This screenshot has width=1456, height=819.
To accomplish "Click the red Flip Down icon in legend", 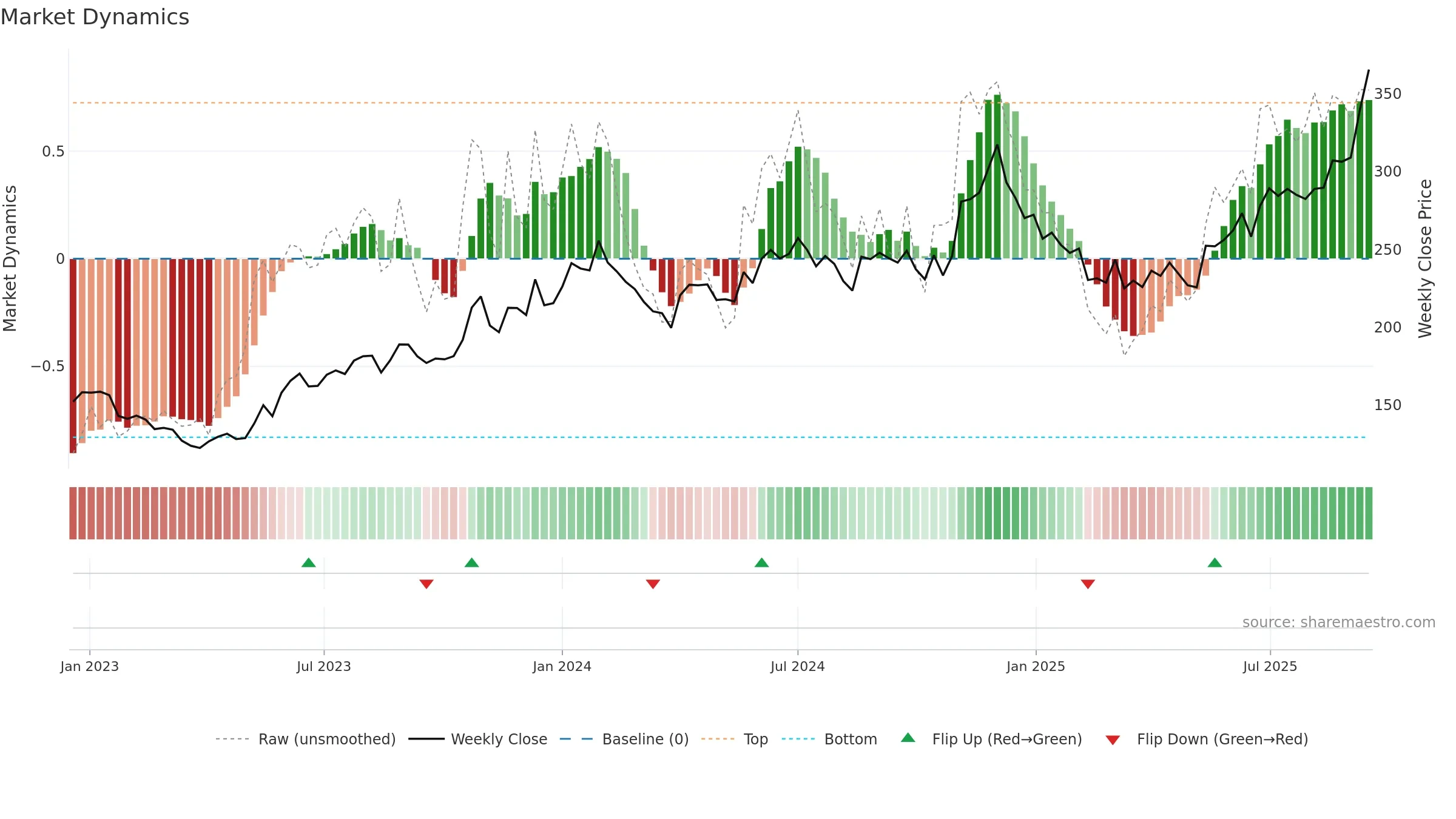I will (1113, 740).
